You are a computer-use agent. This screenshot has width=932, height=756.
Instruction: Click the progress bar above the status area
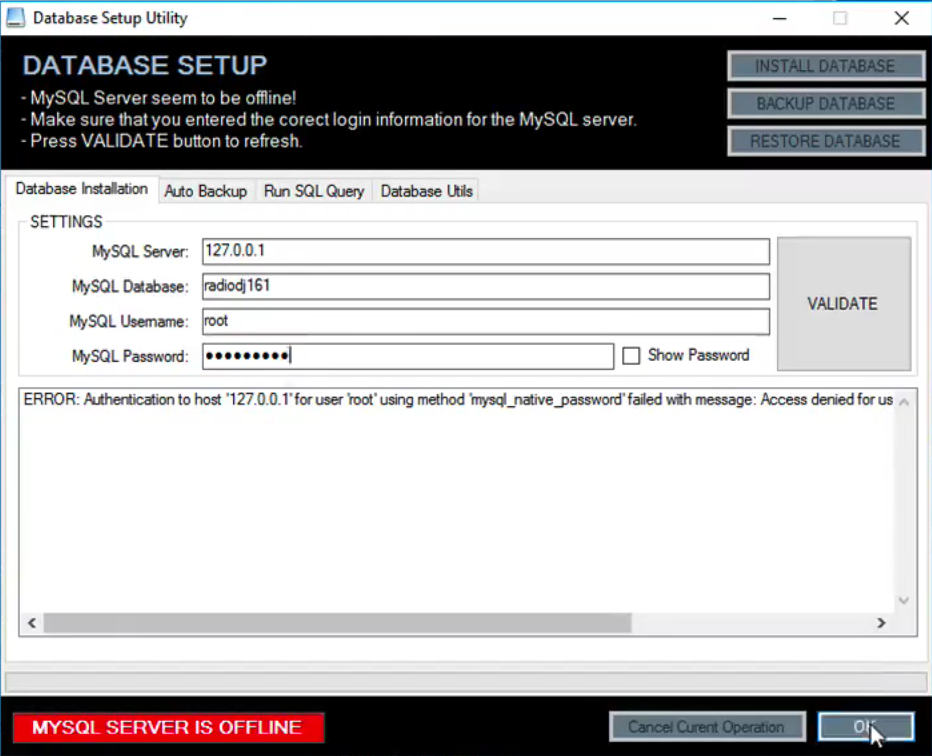466,681
